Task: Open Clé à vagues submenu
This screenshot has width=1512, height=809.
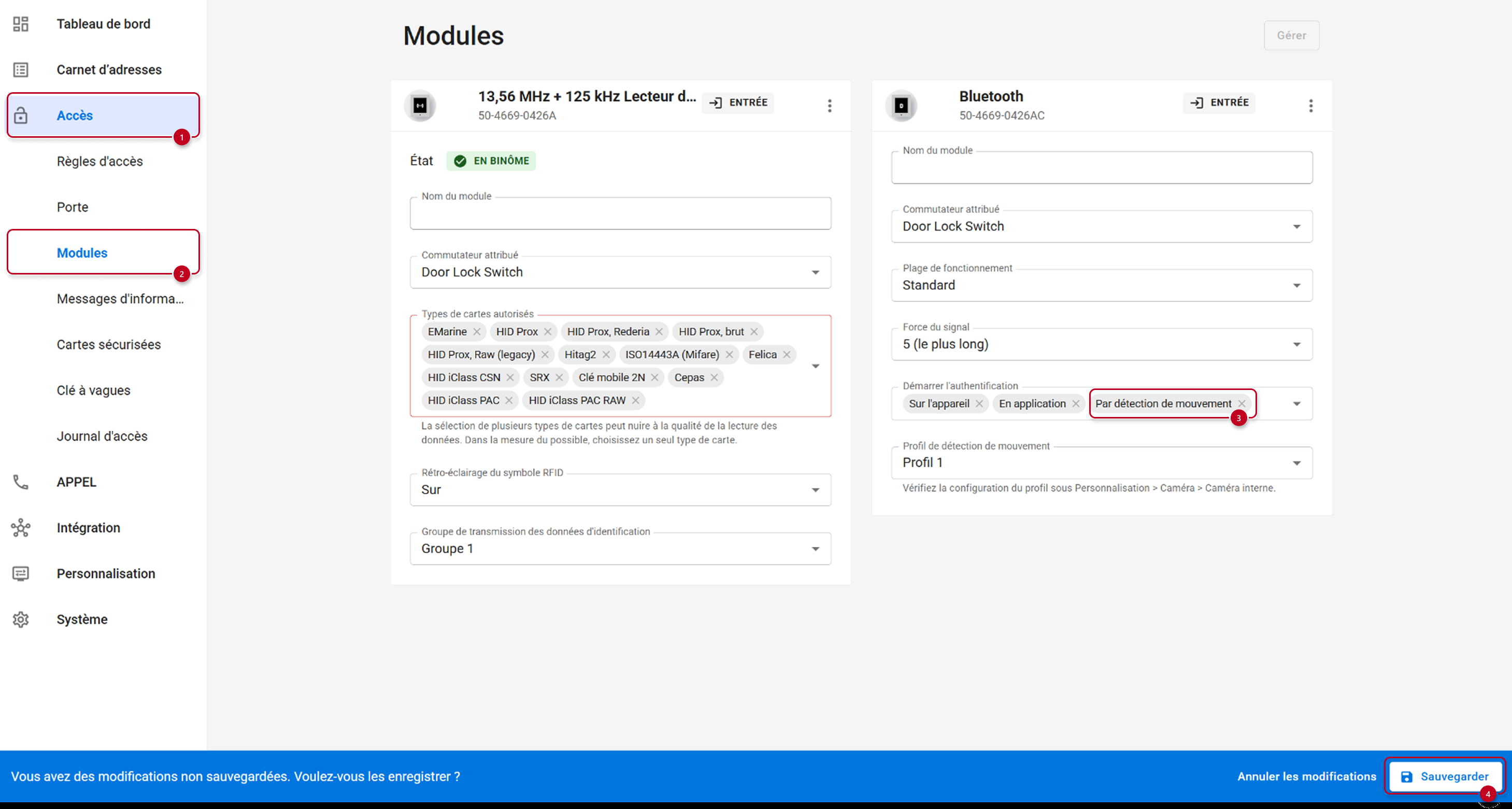Action: pyautogui.click(x=103, y=390)
